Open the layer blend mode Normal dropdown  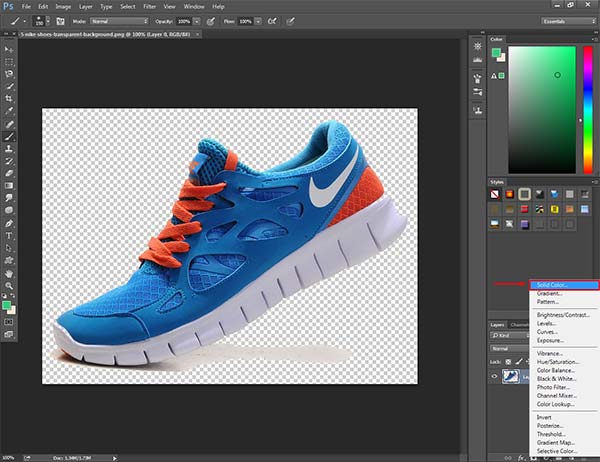click(510, 348)
